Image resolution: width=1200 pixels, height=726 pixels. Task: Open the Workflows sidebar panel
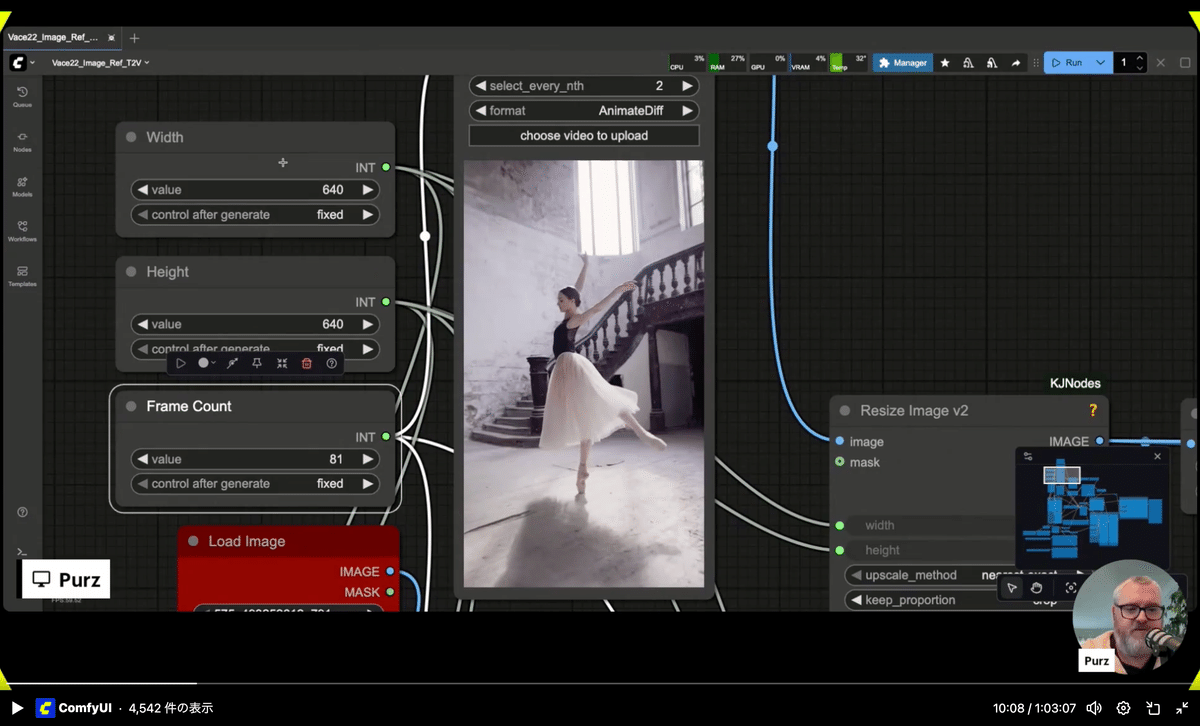tap(22, 231)
